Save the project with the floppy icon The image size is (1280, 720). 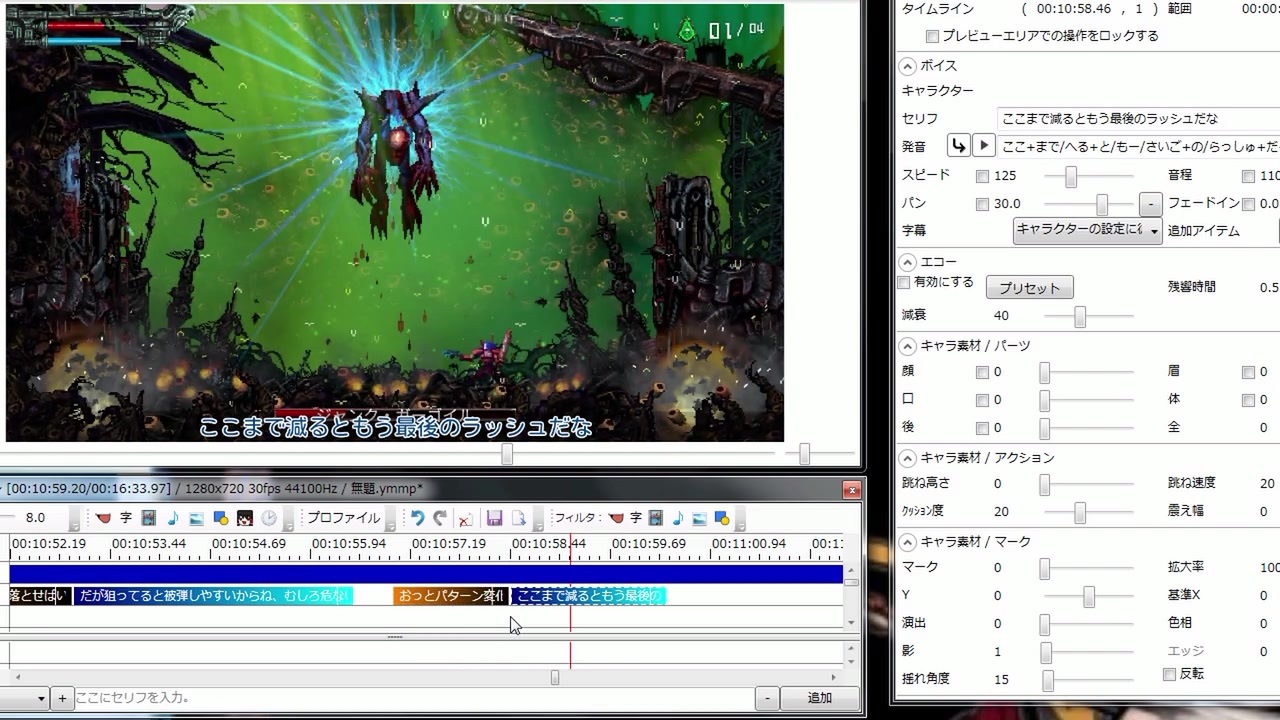pos(494,518)
